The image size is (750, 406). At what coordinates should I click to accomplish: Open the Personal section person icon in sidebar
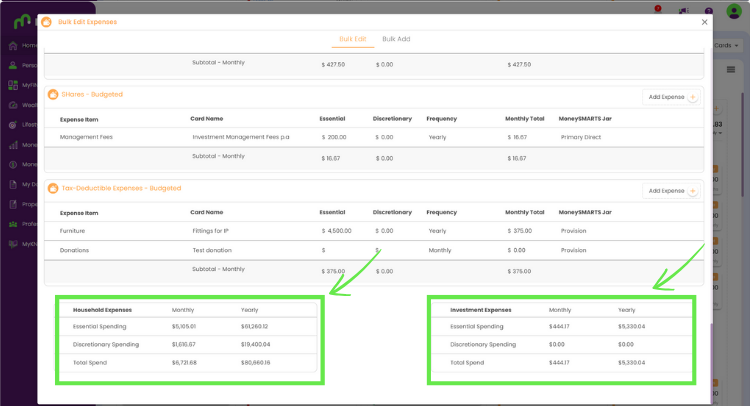[x=13, y=65]
